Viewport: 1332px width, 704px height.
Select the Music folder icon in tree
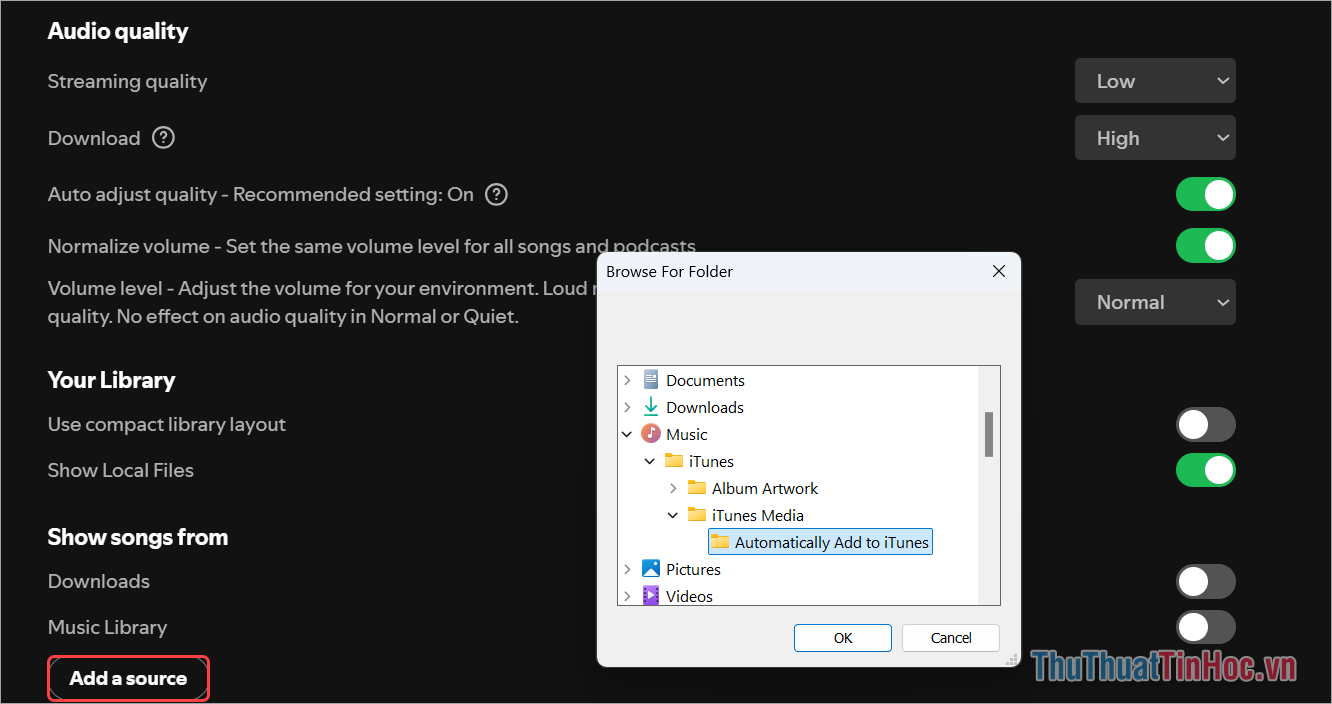pos(651,434)
